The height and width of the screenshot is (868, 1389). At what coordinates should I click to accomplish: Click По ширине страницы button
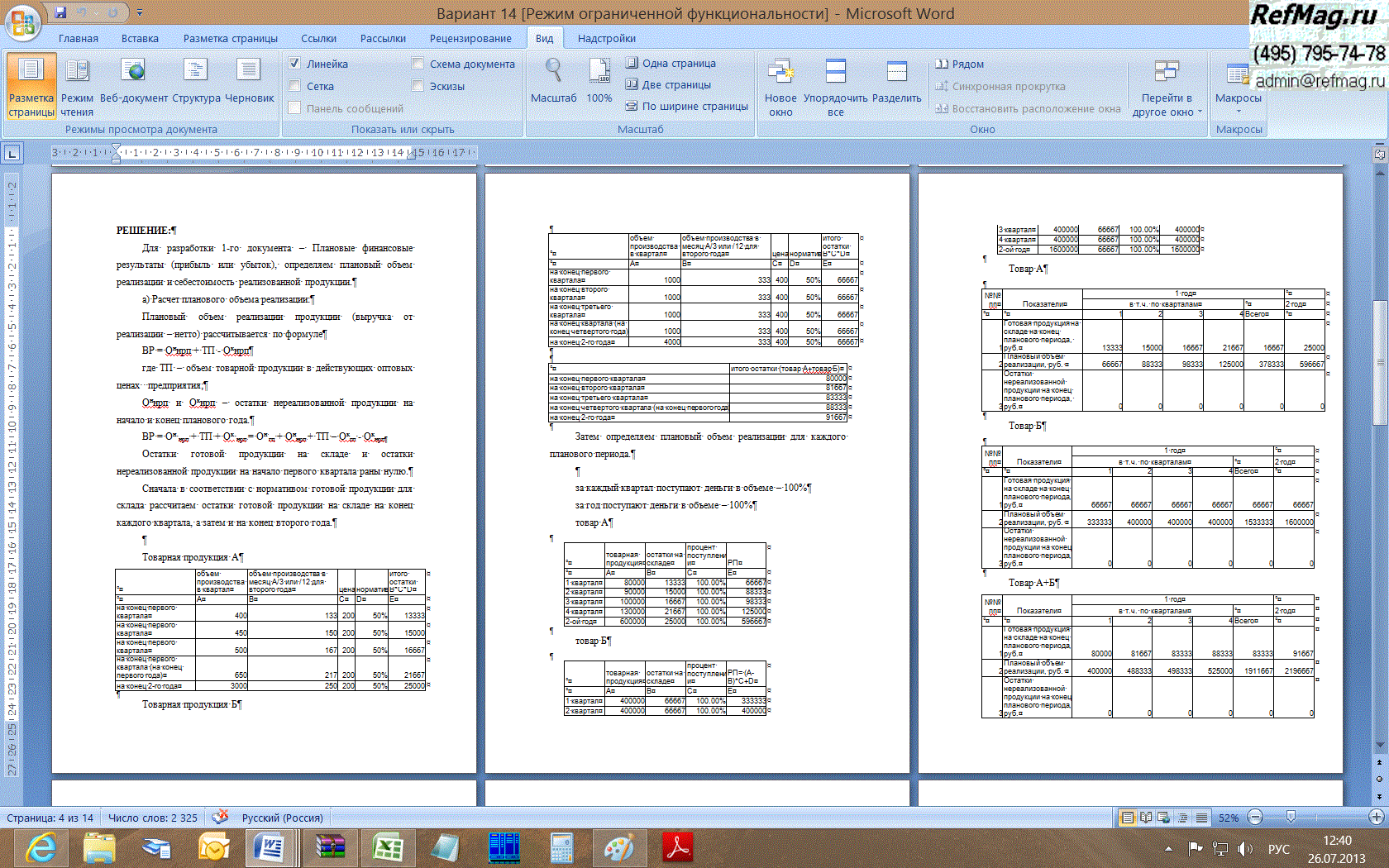[686, 106]
